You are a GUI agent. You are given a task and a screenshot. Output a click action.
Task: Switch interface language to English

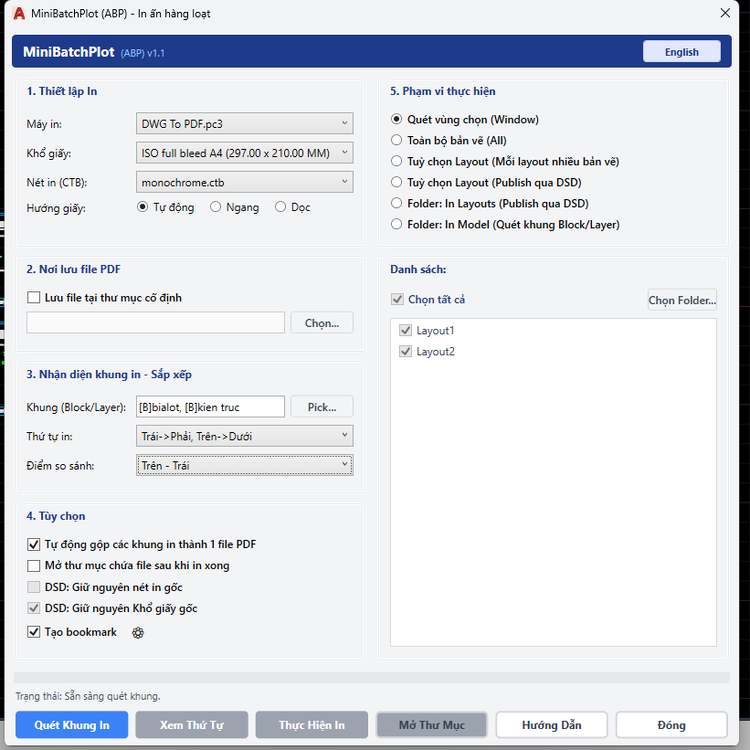click(681, 52)
